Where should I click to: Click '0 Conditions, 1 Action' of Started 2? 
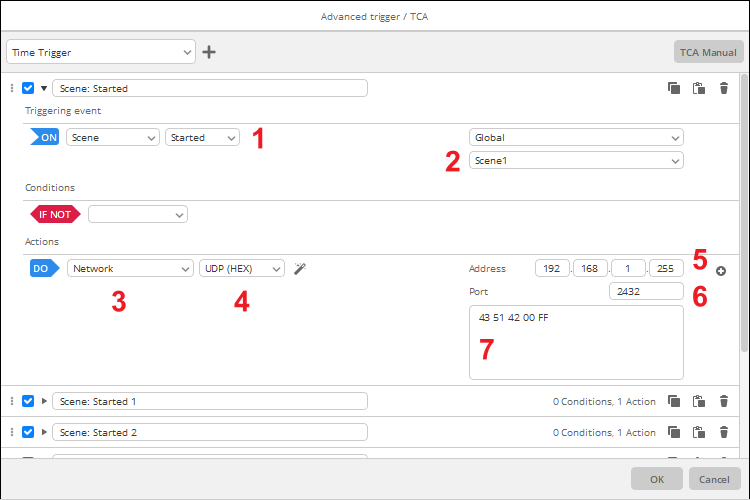point(604,433)
